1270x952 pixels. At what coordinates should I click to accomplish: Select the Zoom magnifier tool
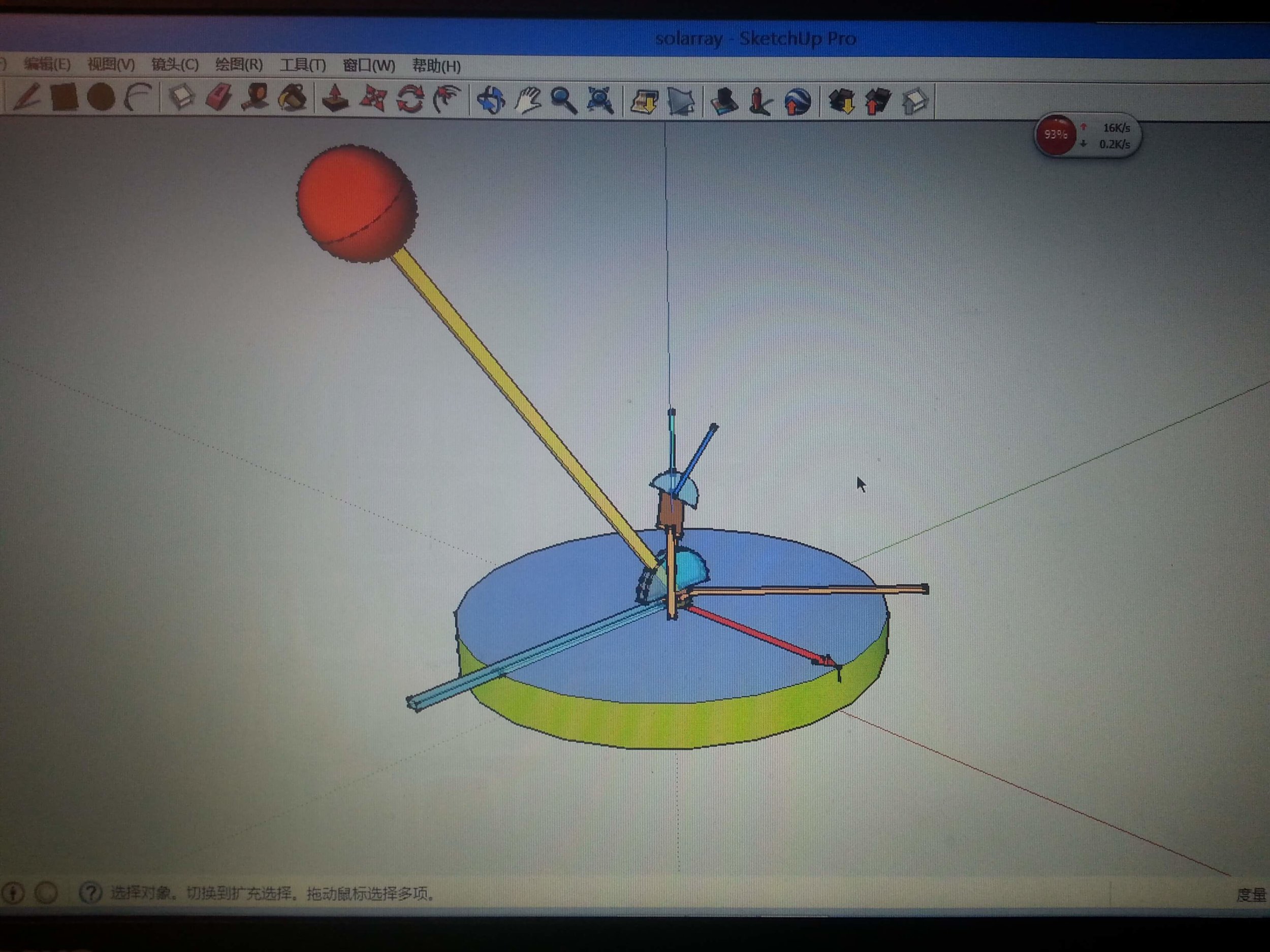coord(564,101)
